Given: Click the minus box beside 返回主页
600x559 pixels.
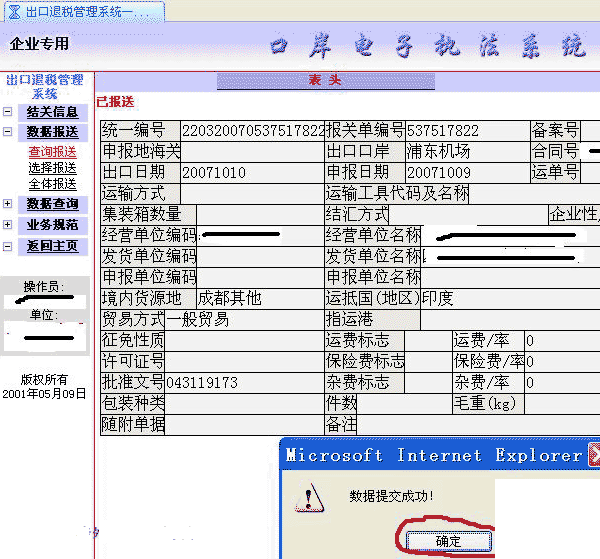Looking at the screenshot, I should [7, 246].
